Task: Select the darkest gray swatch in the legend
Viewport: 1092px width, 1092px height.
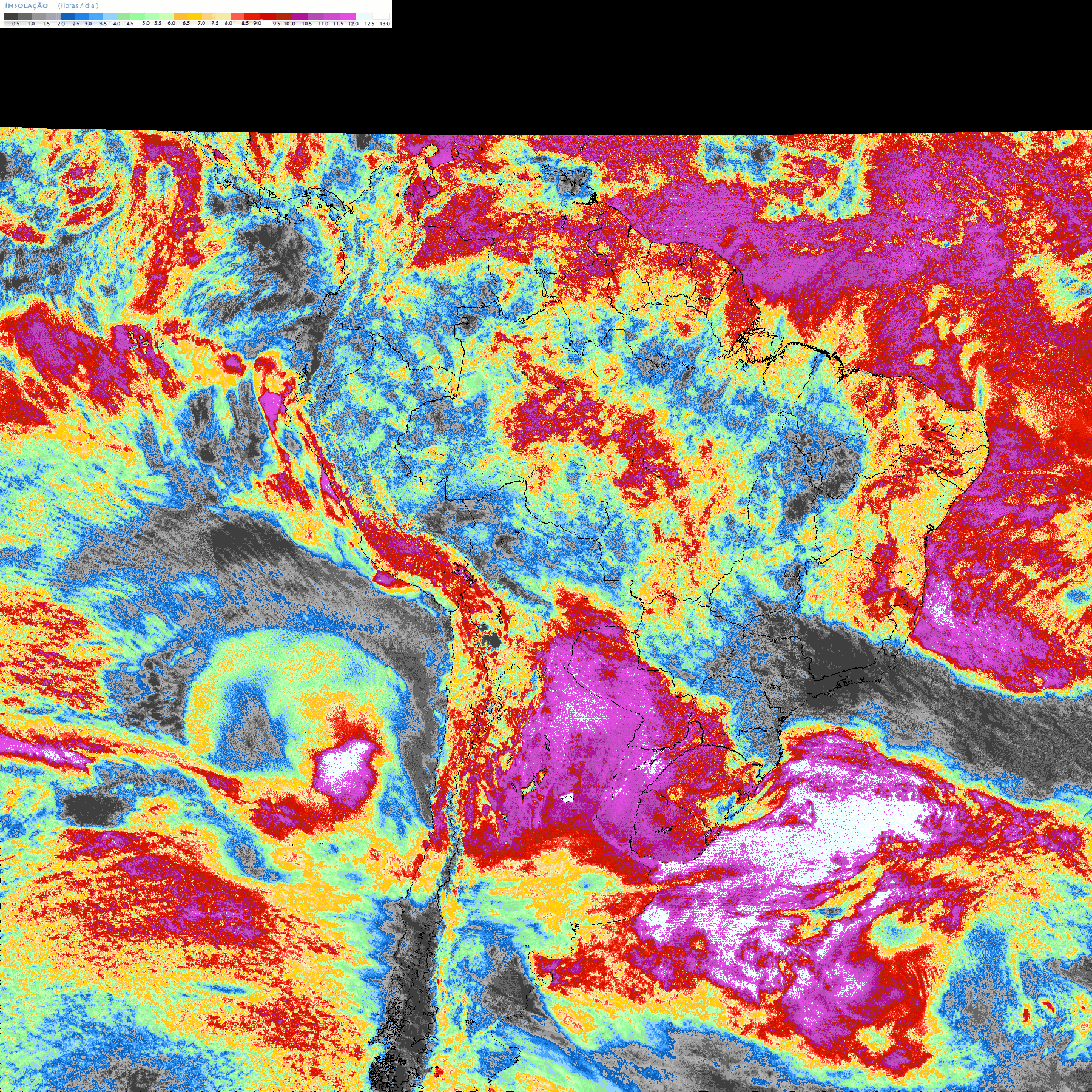Action: (x=10, y=16)
